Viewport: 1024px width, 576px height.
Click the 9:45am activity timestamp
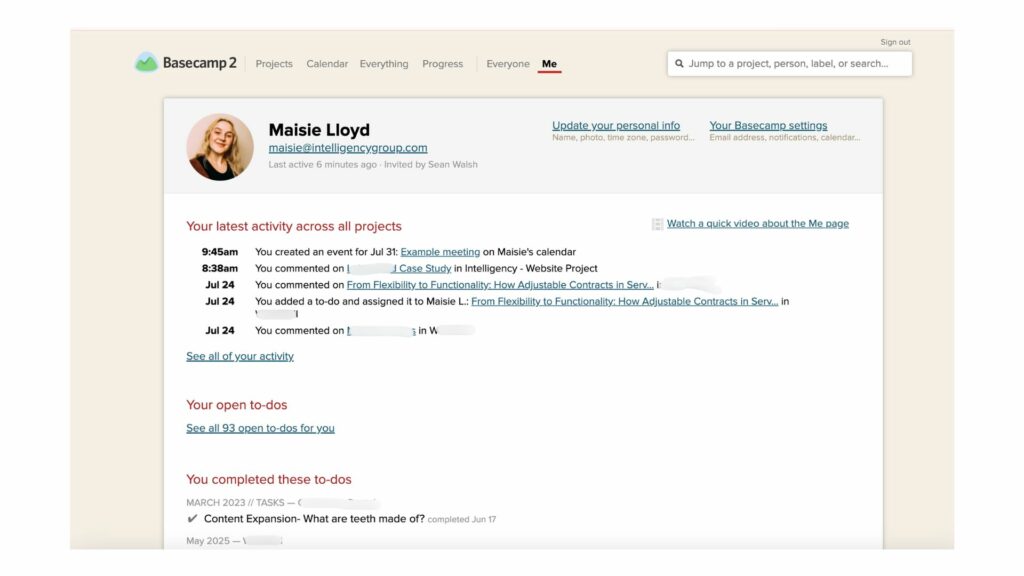pos(219,252)
